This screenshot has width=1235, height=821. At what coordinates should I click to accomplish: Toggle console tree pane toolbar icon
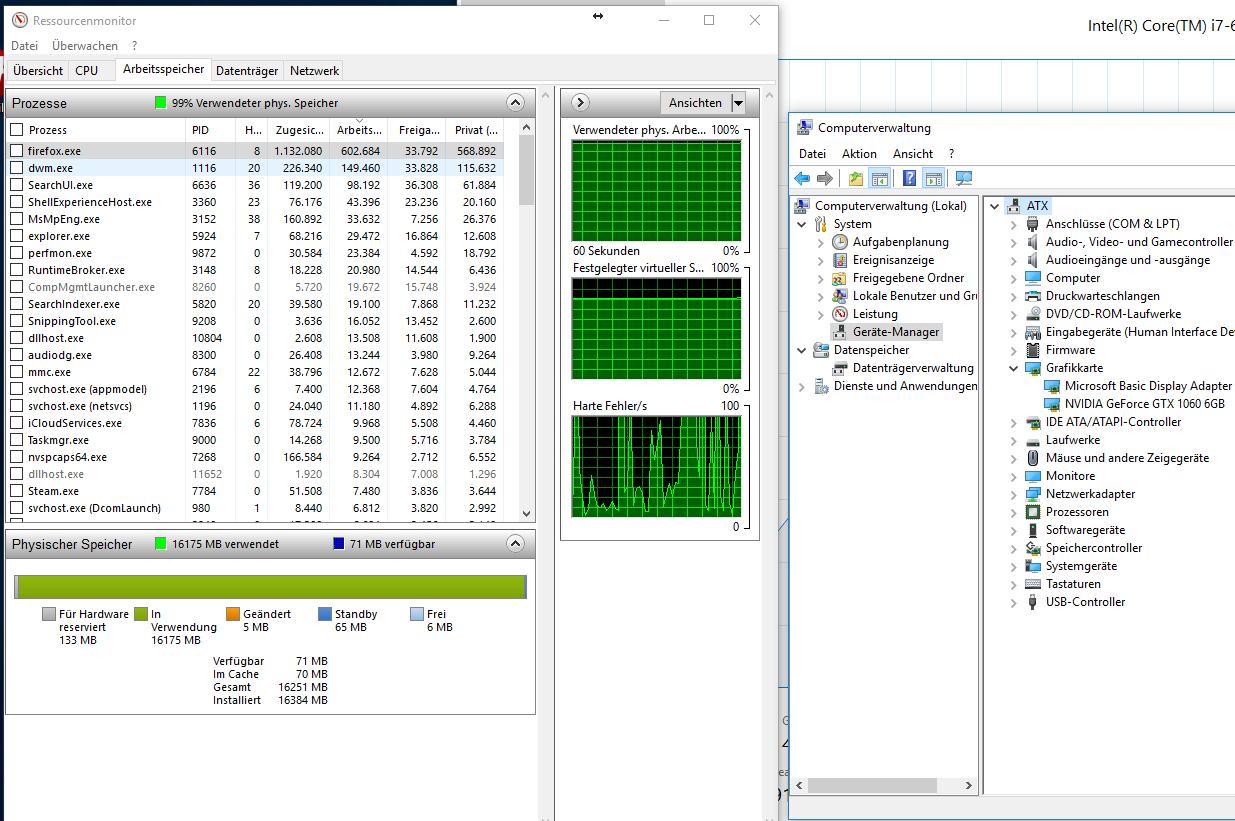click(x=879, y=178)
